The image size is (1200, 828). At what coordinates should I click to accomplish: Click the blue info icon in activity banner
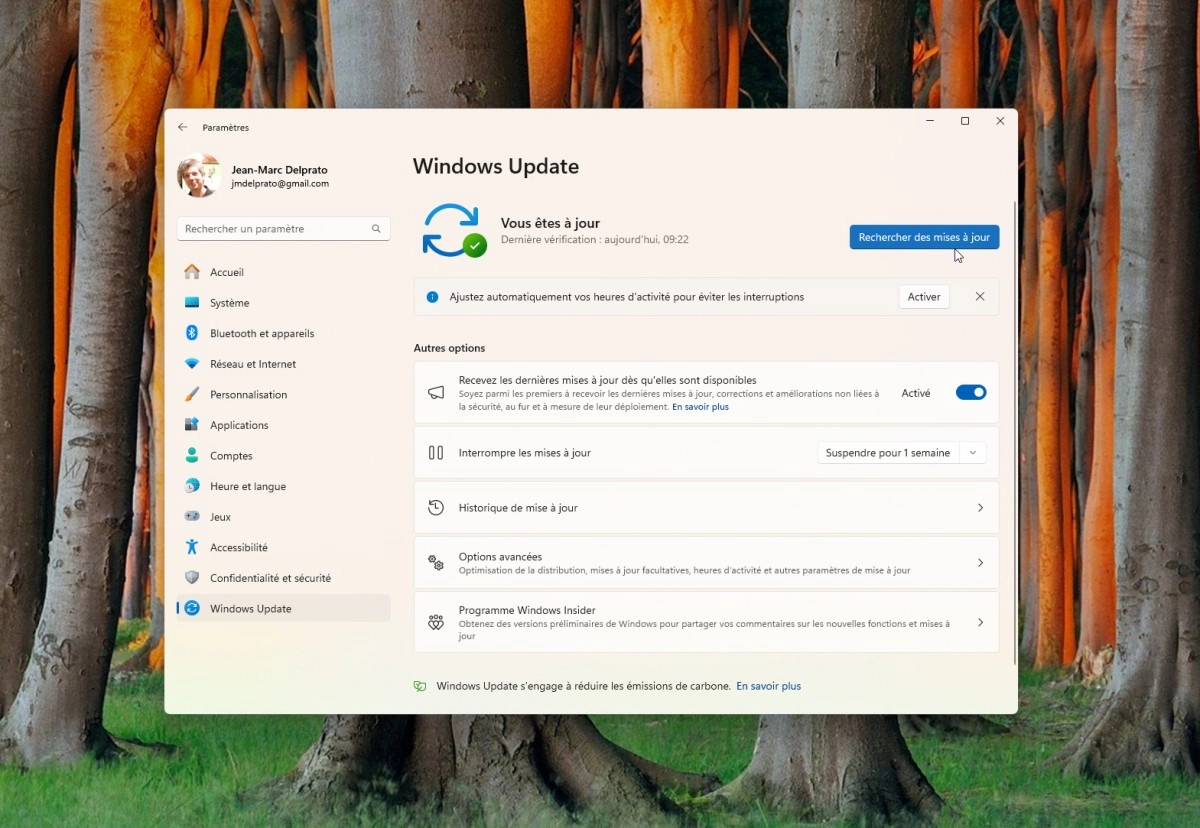pos(433,297)
